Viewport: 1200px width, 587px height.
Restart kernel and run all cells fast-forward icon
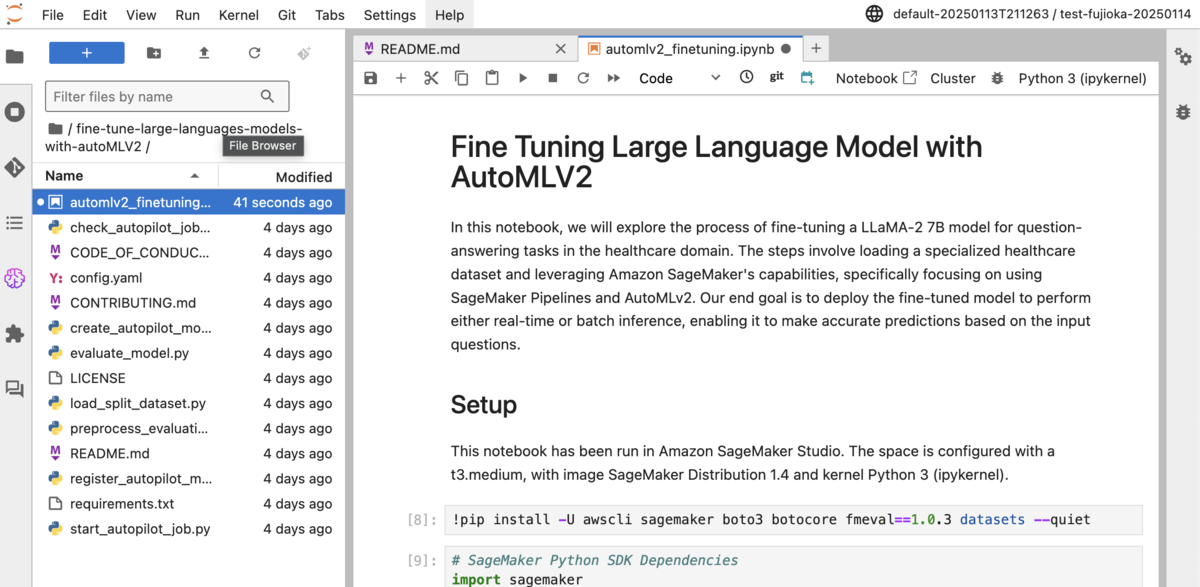(x=614, y=78)
